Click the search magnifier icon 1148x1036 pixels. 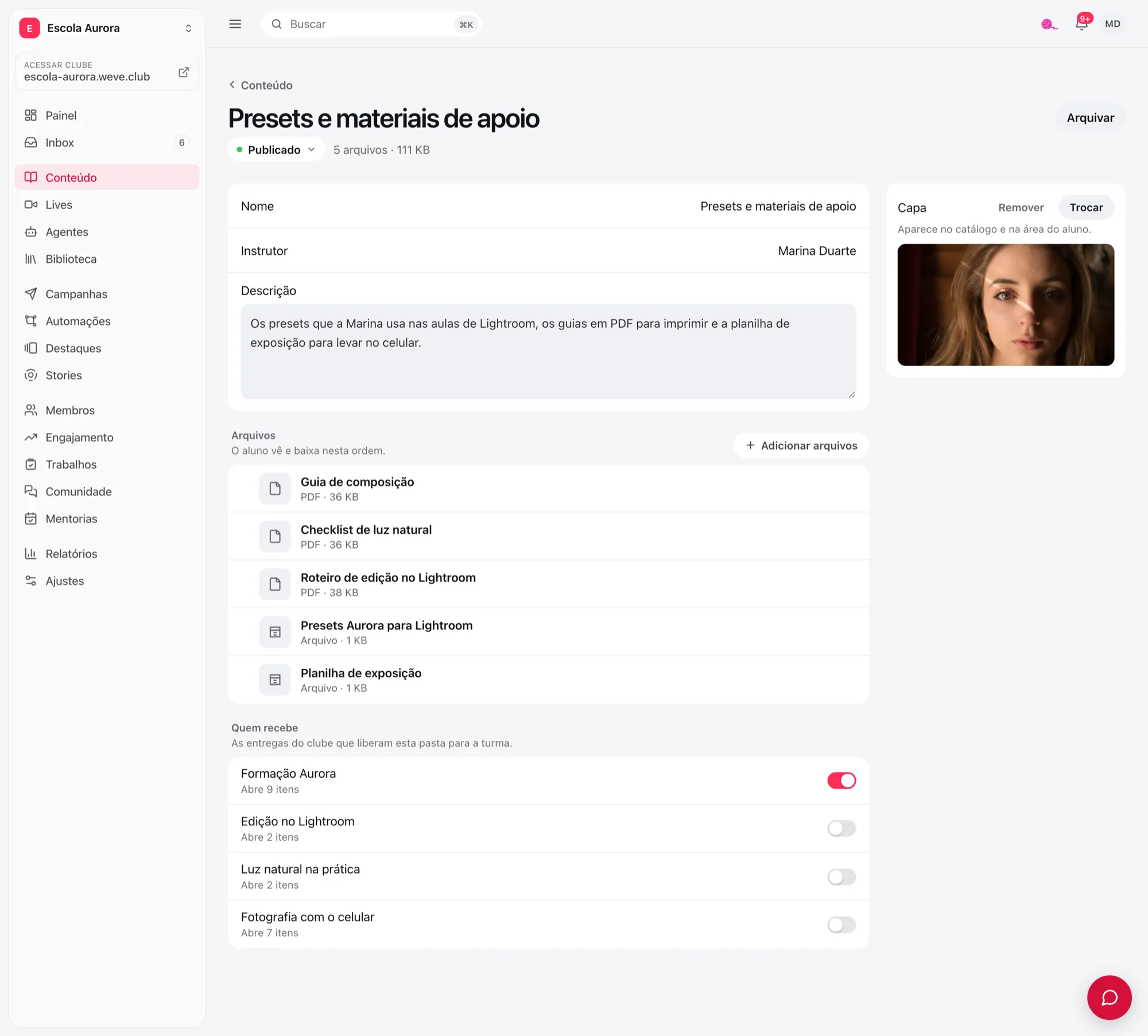click(x=277, y=24)
